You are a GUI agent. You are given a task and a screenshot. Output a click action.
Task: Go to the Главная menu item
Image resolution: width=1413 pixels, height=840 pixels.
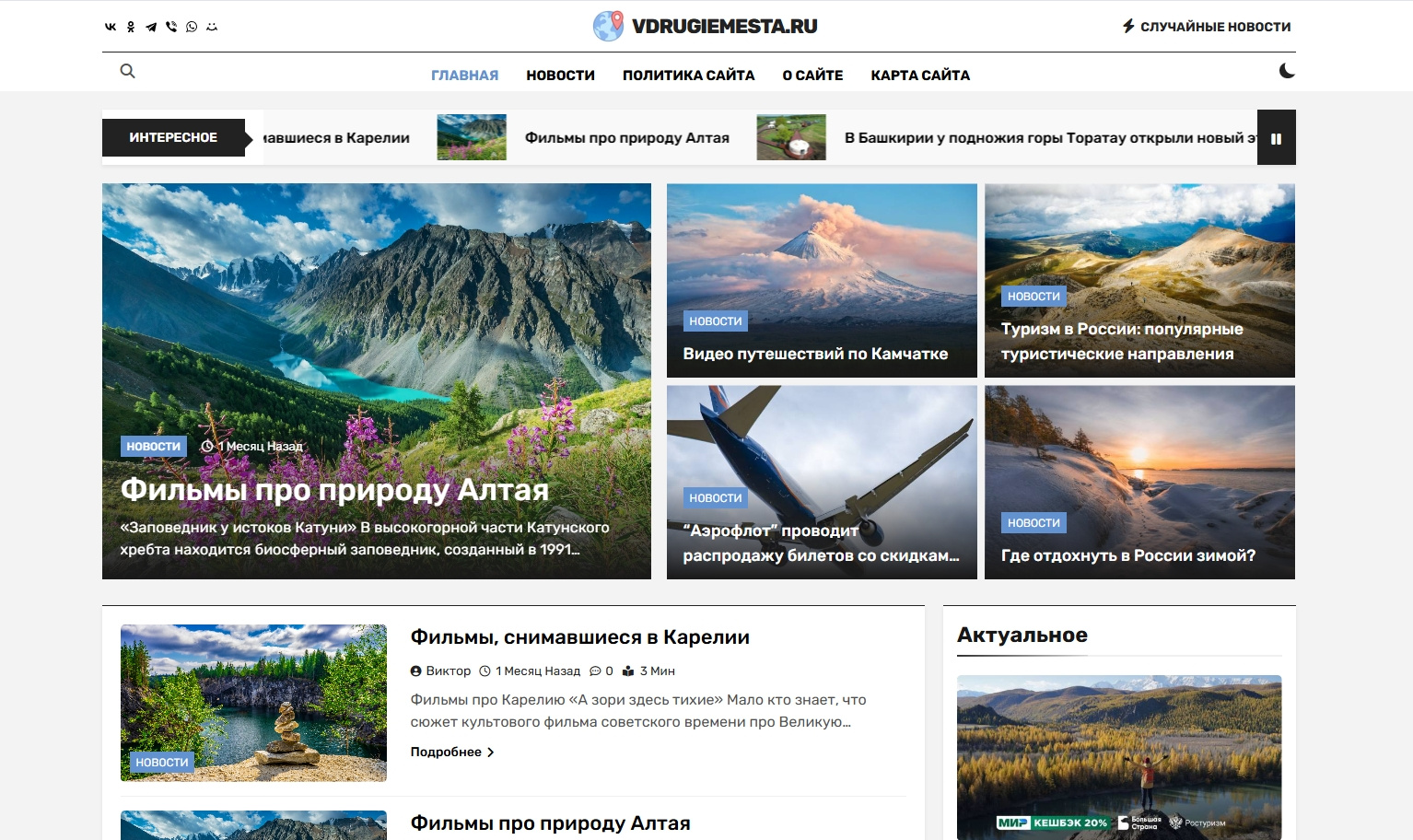[464, 76]
